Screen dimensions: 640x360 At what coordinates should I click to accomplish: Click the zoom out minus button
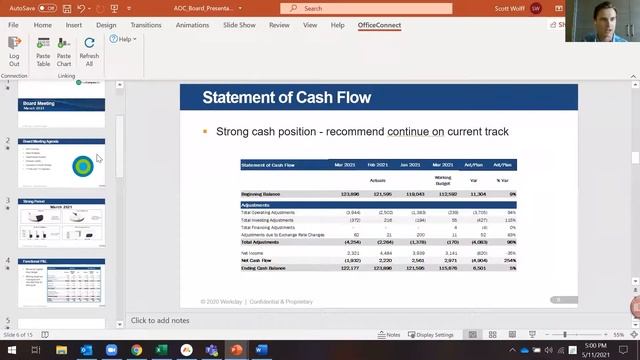[547, 335]
